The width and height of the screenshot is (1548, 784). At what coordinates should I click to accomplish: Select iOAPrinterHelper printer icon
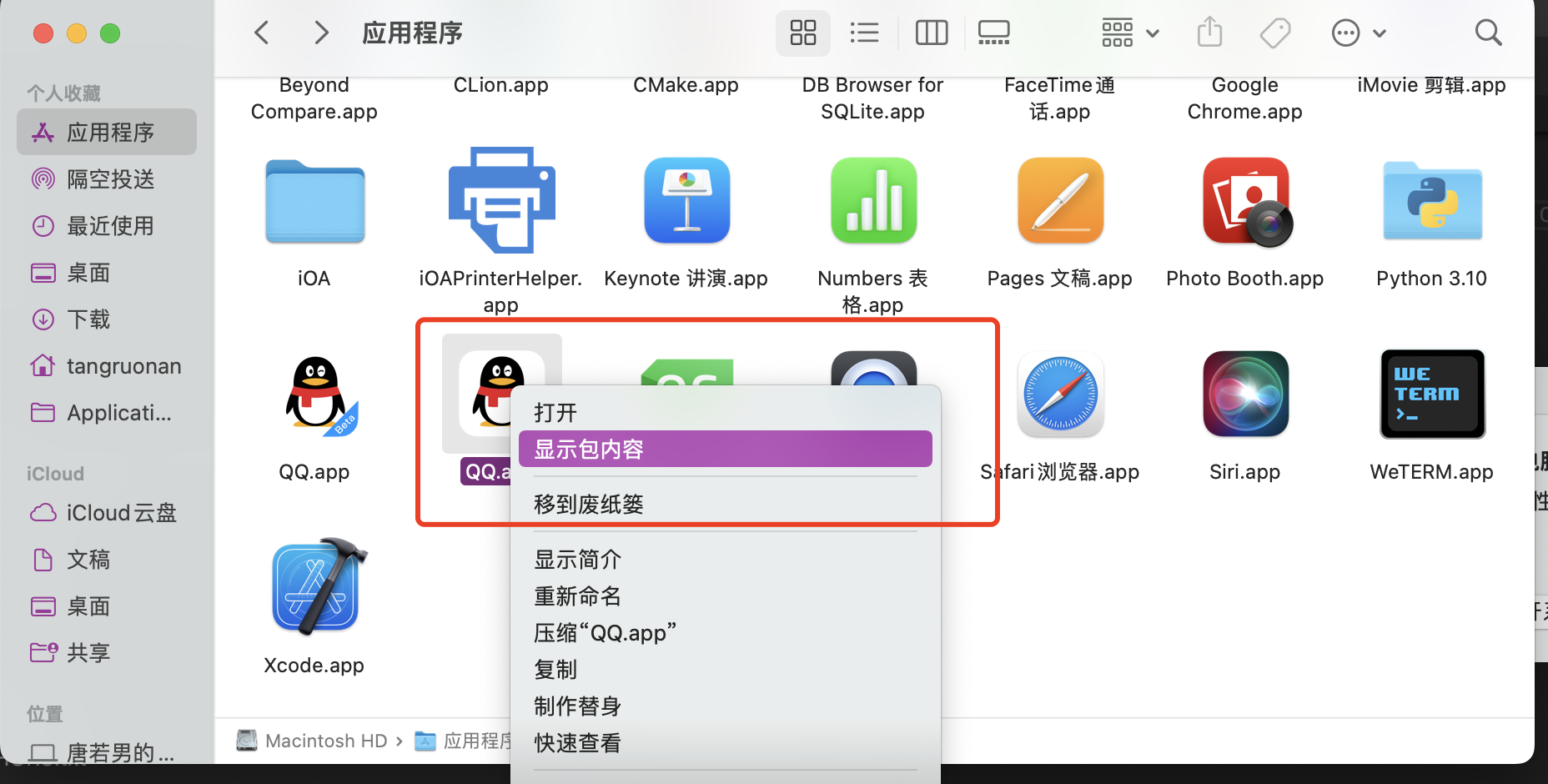501,200
